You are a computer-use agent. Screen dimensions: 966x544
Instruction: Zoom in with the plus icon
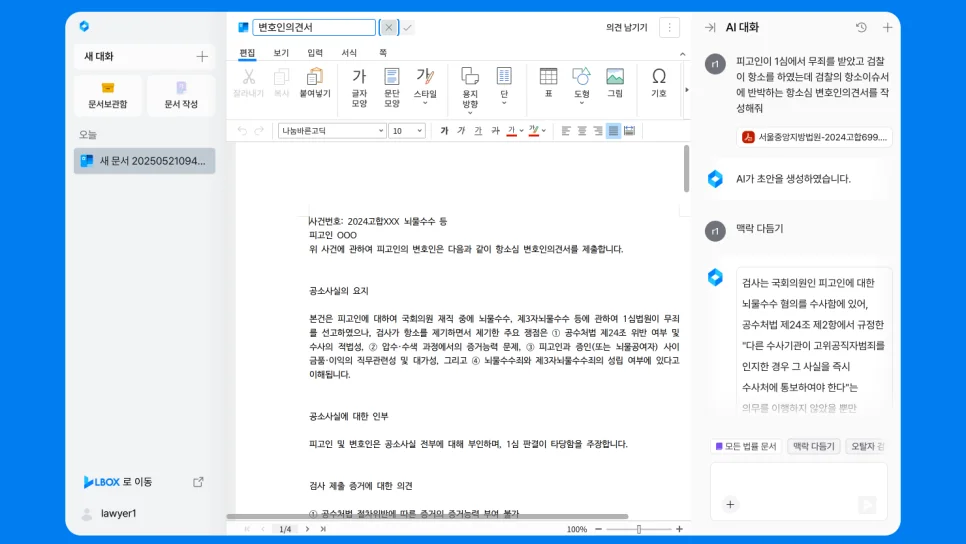click(680, 529)
